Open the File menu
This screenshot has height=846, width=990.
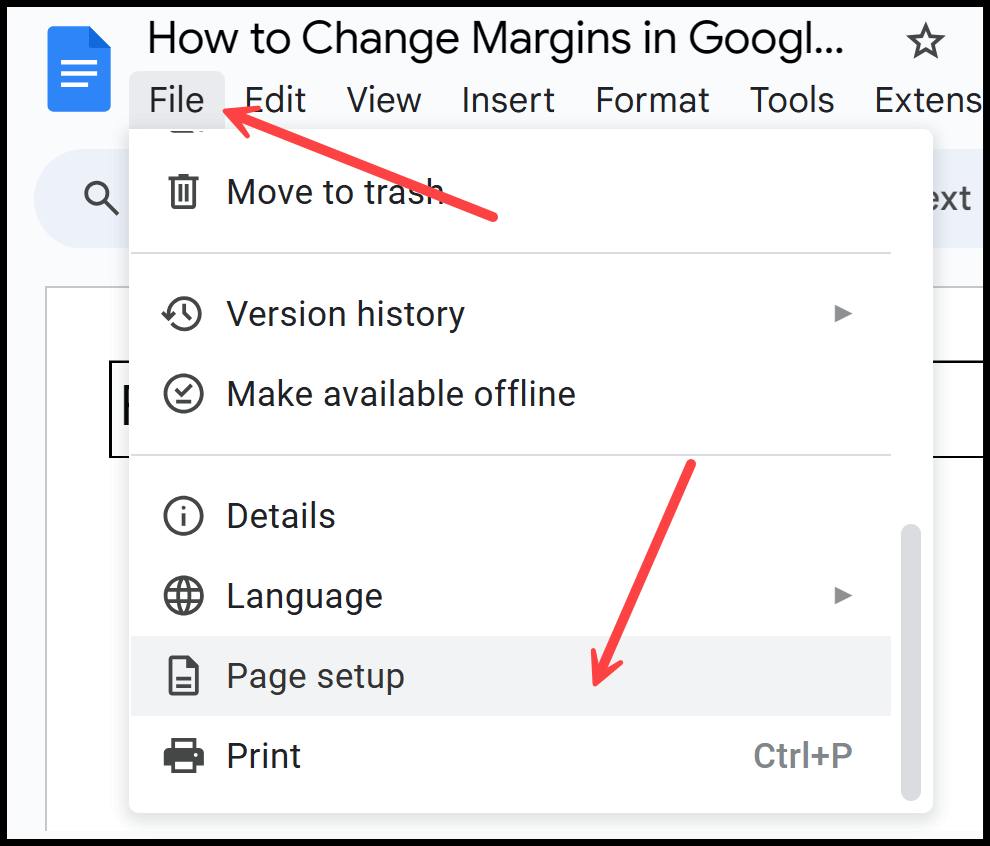(x=177, y=100)
